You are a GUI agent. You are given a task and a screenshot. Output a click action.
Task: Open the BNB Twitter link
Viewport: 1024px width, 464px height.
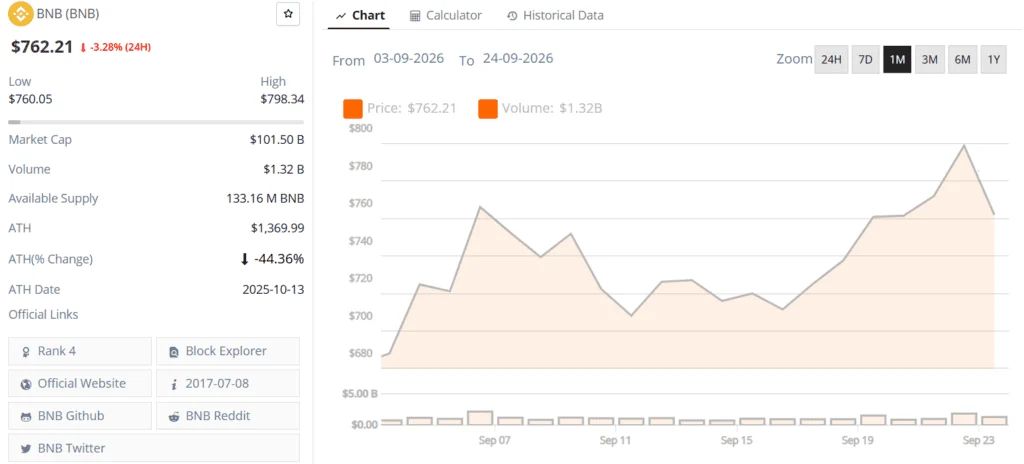coord(154,448)
